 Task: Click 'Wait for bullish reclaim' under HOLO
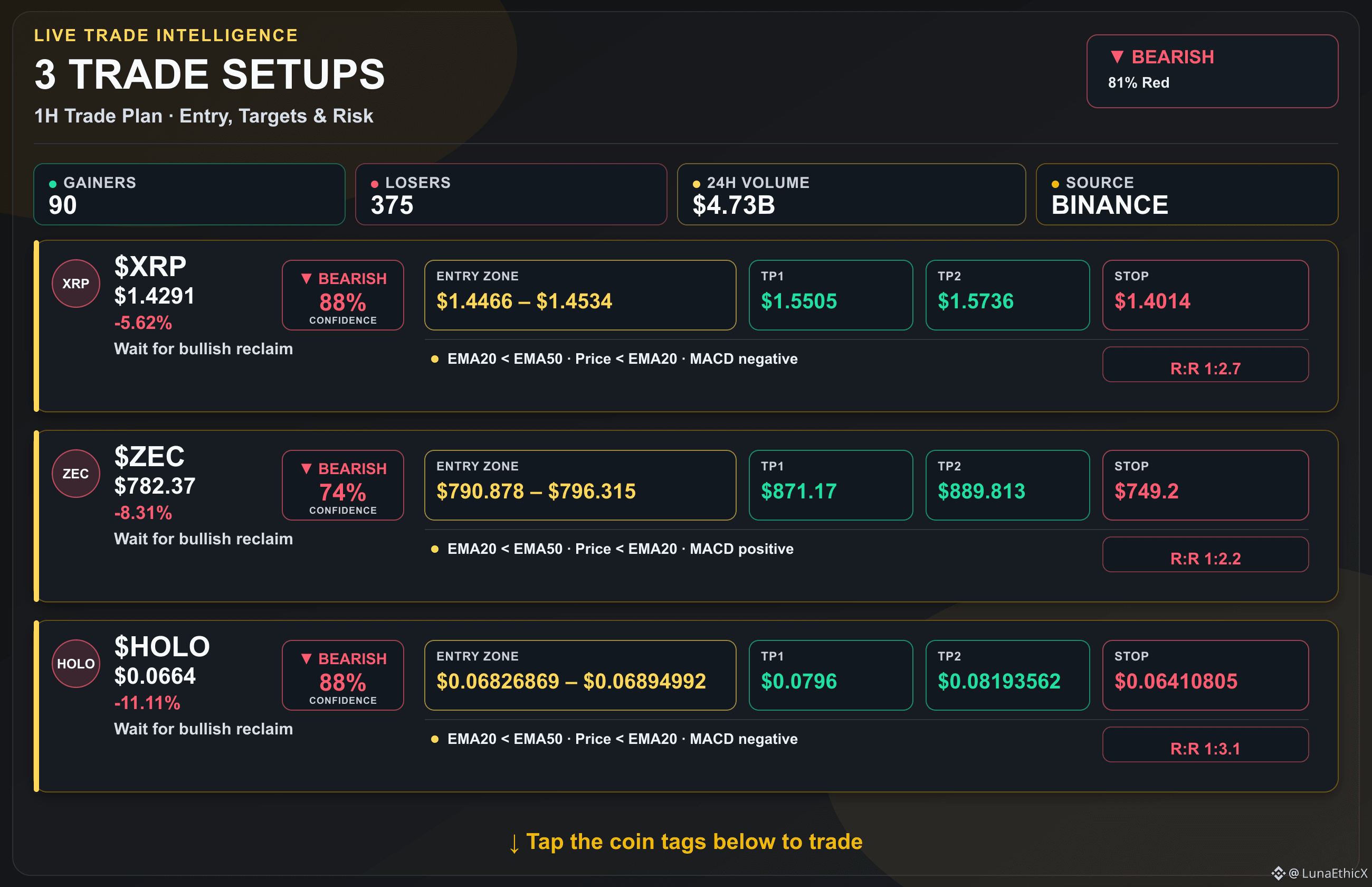(203, 729)
